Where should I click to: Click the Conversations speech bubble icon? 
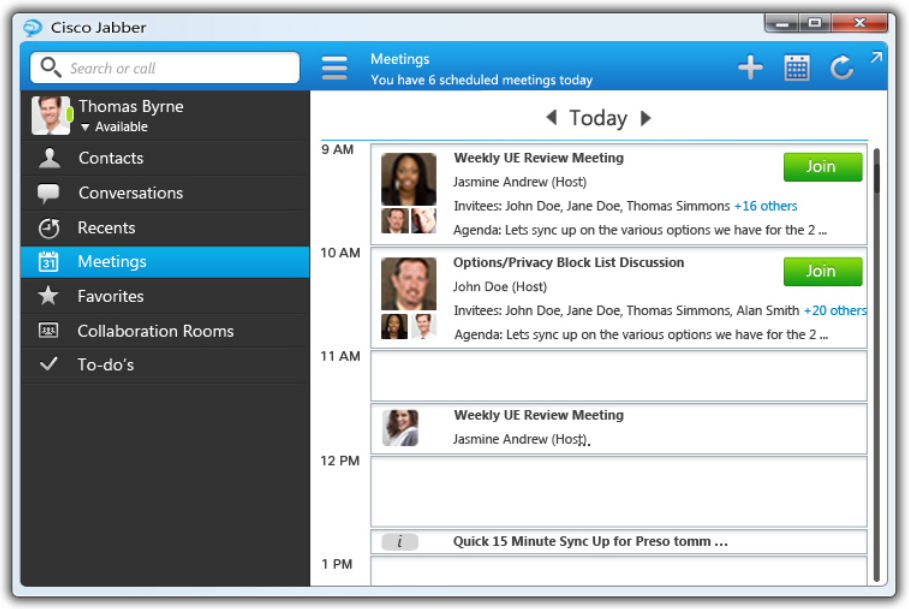click(48, 194)
